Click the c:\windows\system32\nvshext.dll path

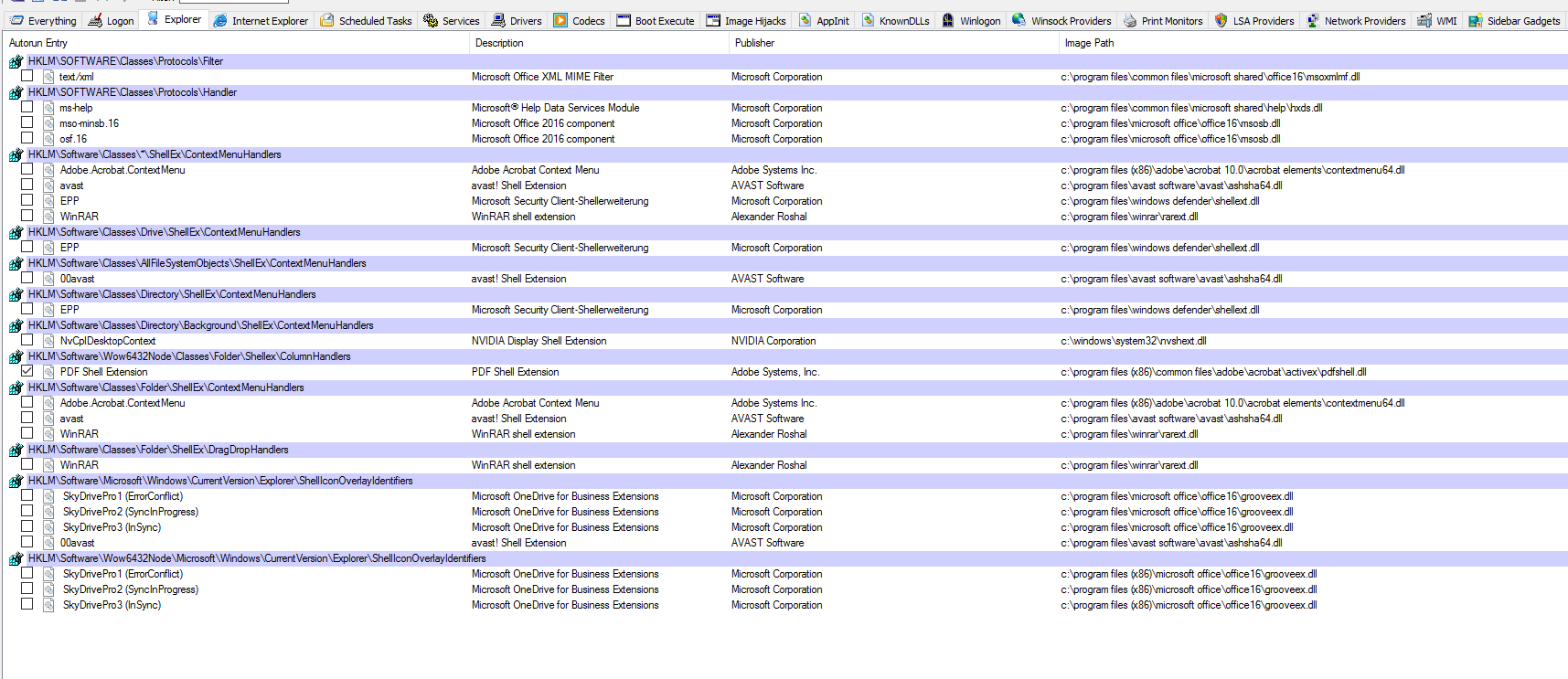(1133, 341)
